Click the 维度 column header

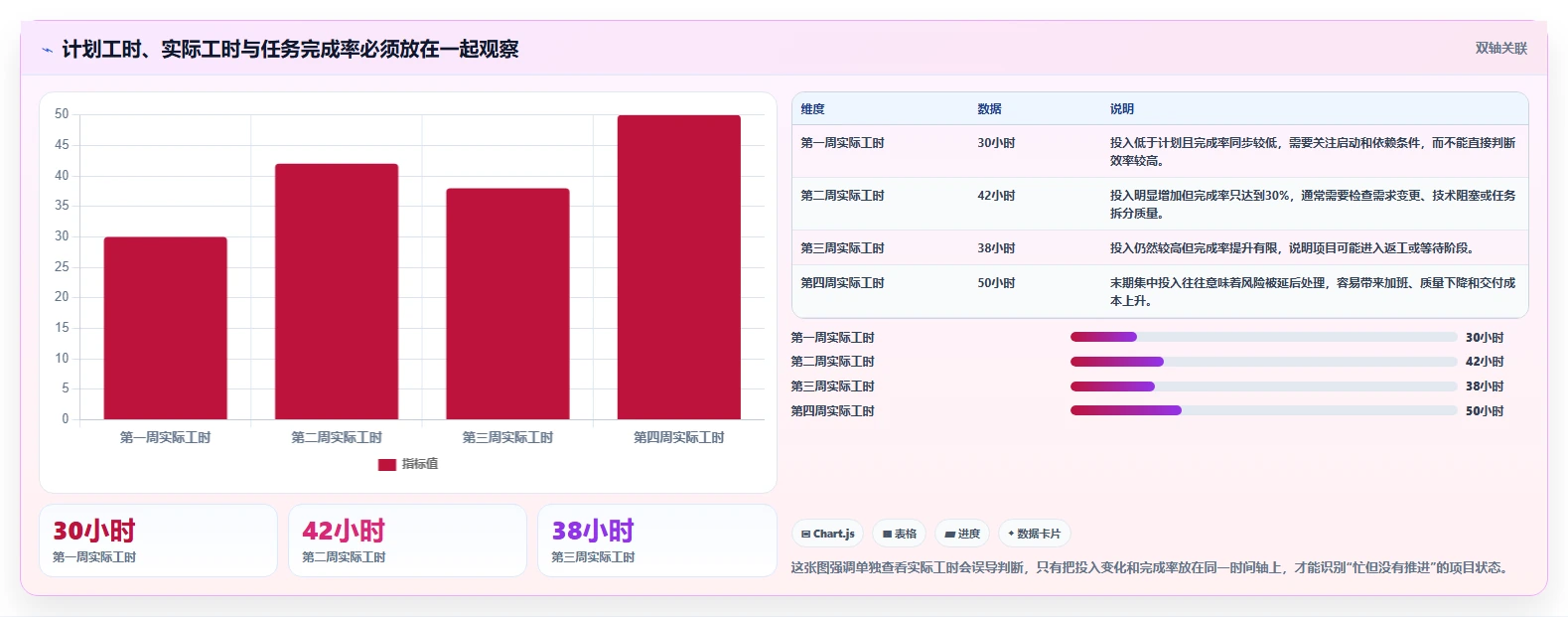tap(812, 109)
